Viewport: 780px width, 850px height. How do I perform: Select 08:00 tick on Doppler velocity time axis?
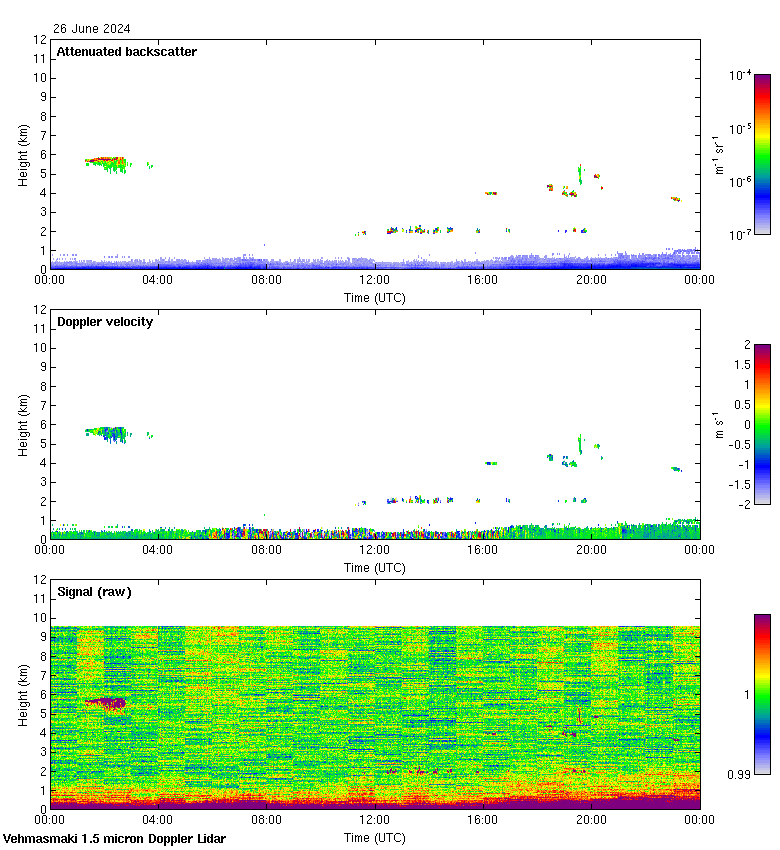tap(267, 551)
